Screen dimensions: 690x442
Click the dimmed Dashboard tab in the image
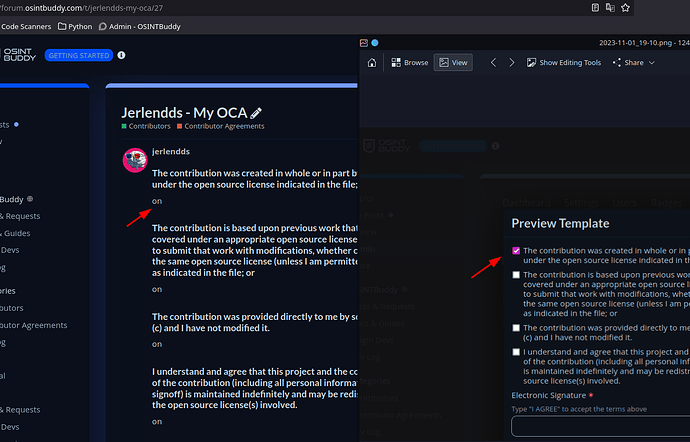526,203
